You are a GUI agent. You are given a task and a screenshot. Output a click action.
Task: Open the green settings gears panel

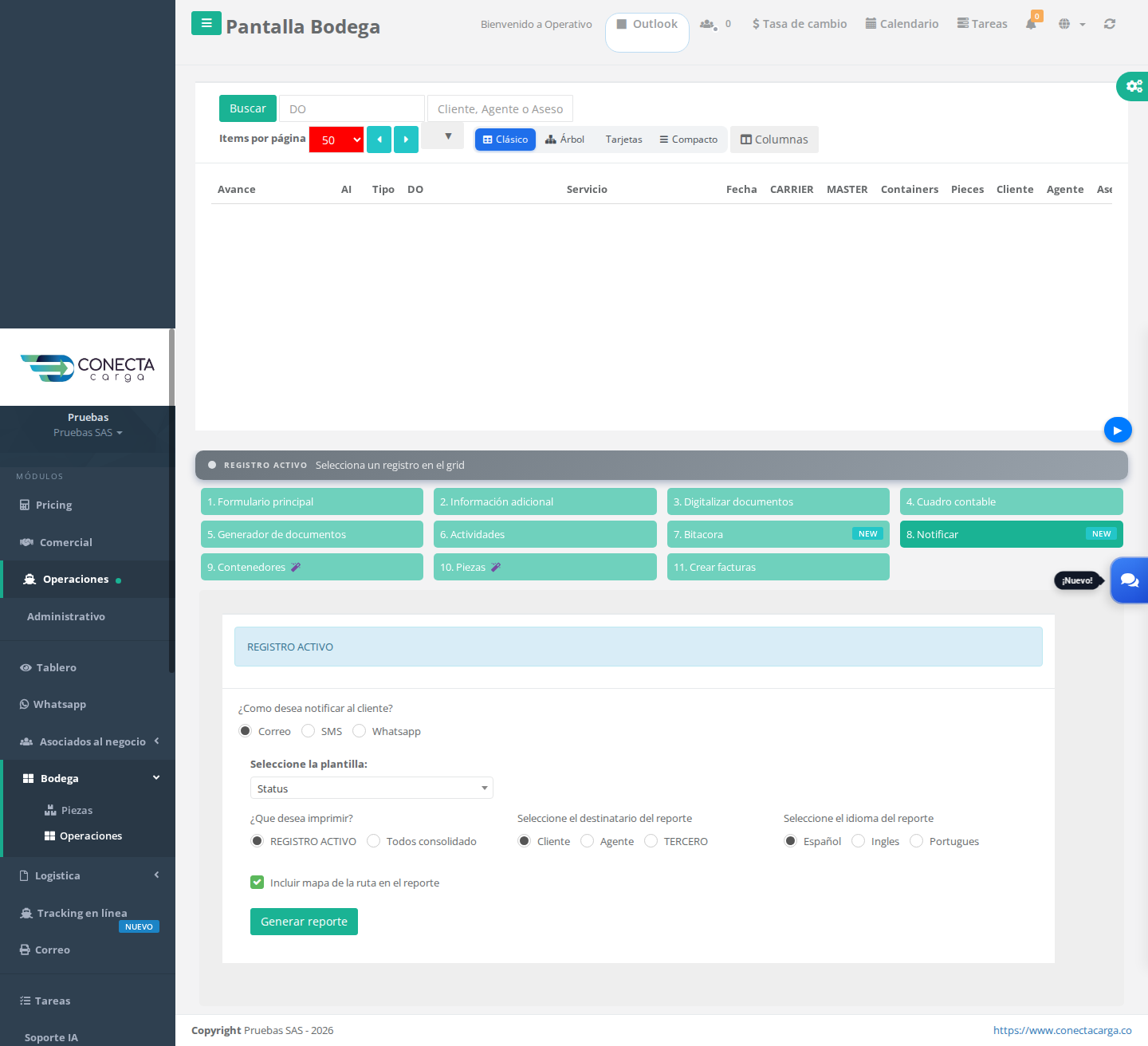point(1133,85)
